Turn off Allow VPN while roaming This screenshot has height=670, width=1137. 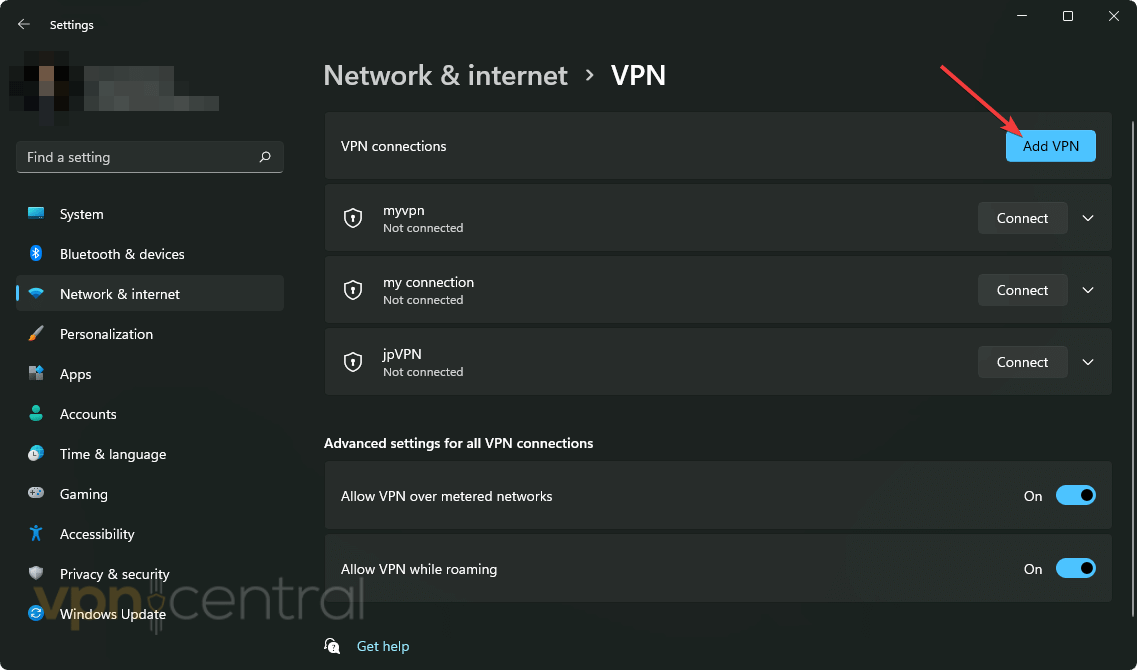point(1076,568)
